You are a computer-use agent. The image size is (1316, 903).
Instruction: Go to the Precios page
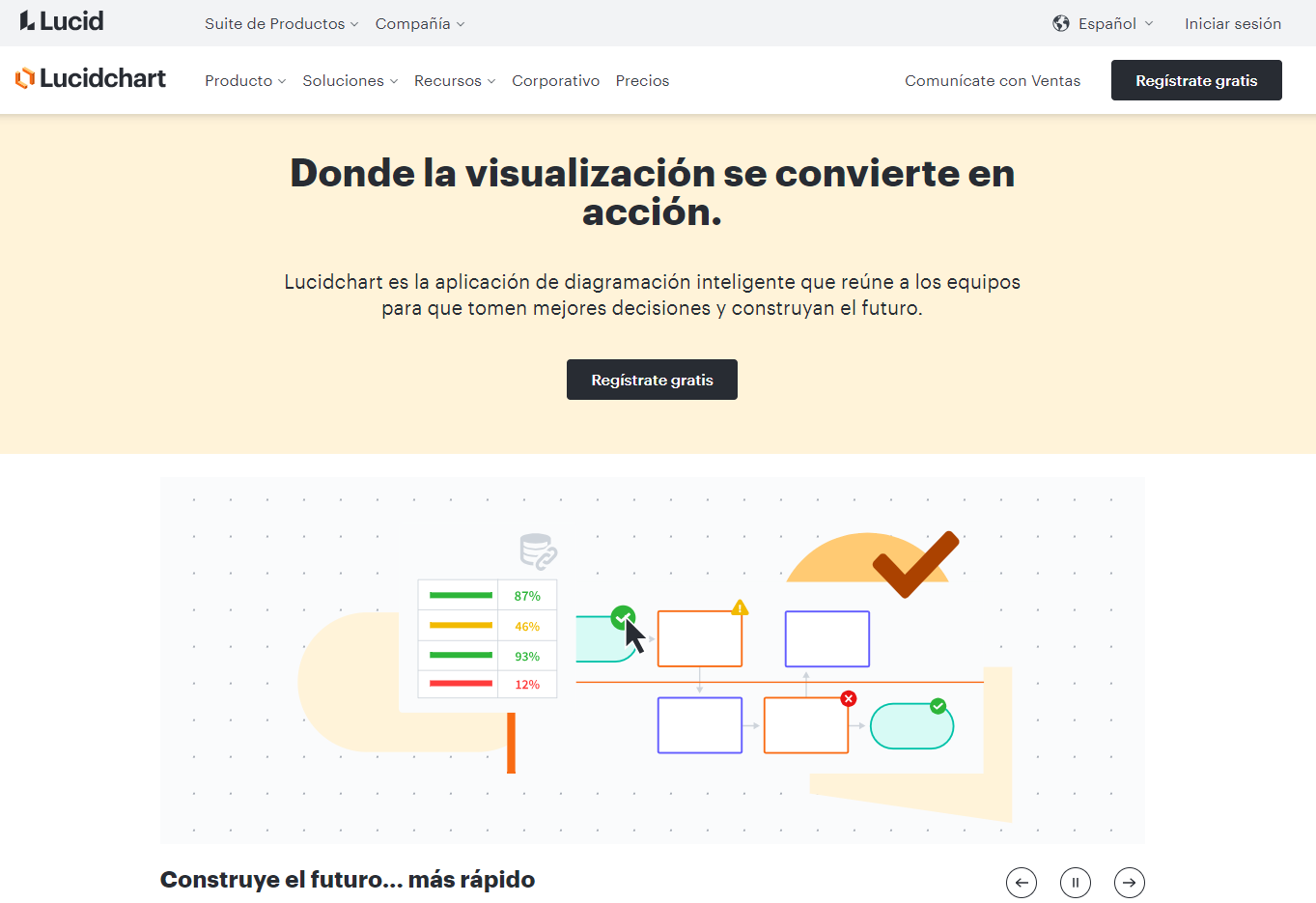coord(642,81)
